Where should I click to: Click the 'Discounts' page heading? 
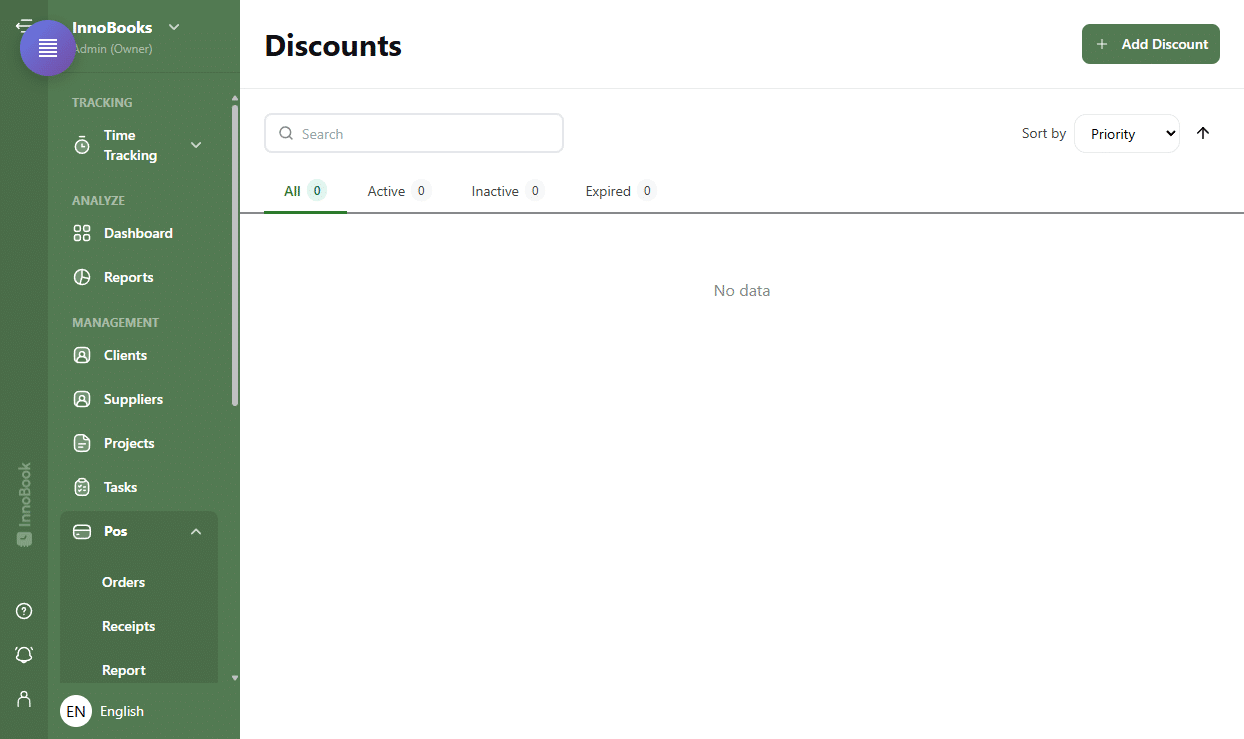coord(333,45)
